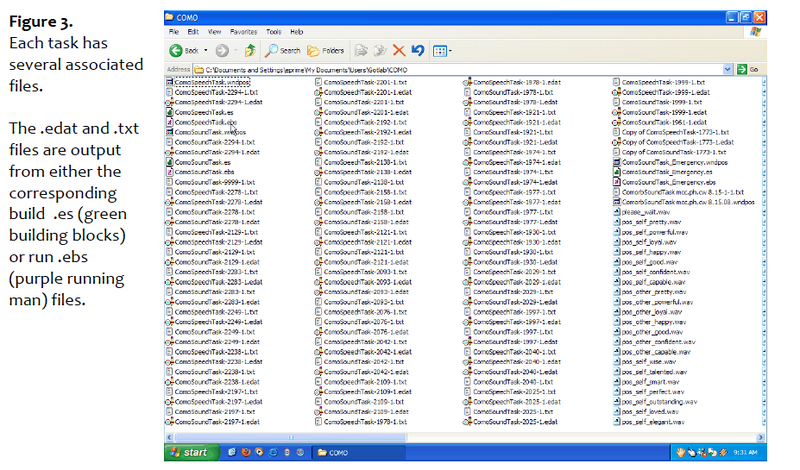Select file ComoSoundTask-2197-1.edat
800x470 pixels.
pyautogui.click(x=213, y=422)
